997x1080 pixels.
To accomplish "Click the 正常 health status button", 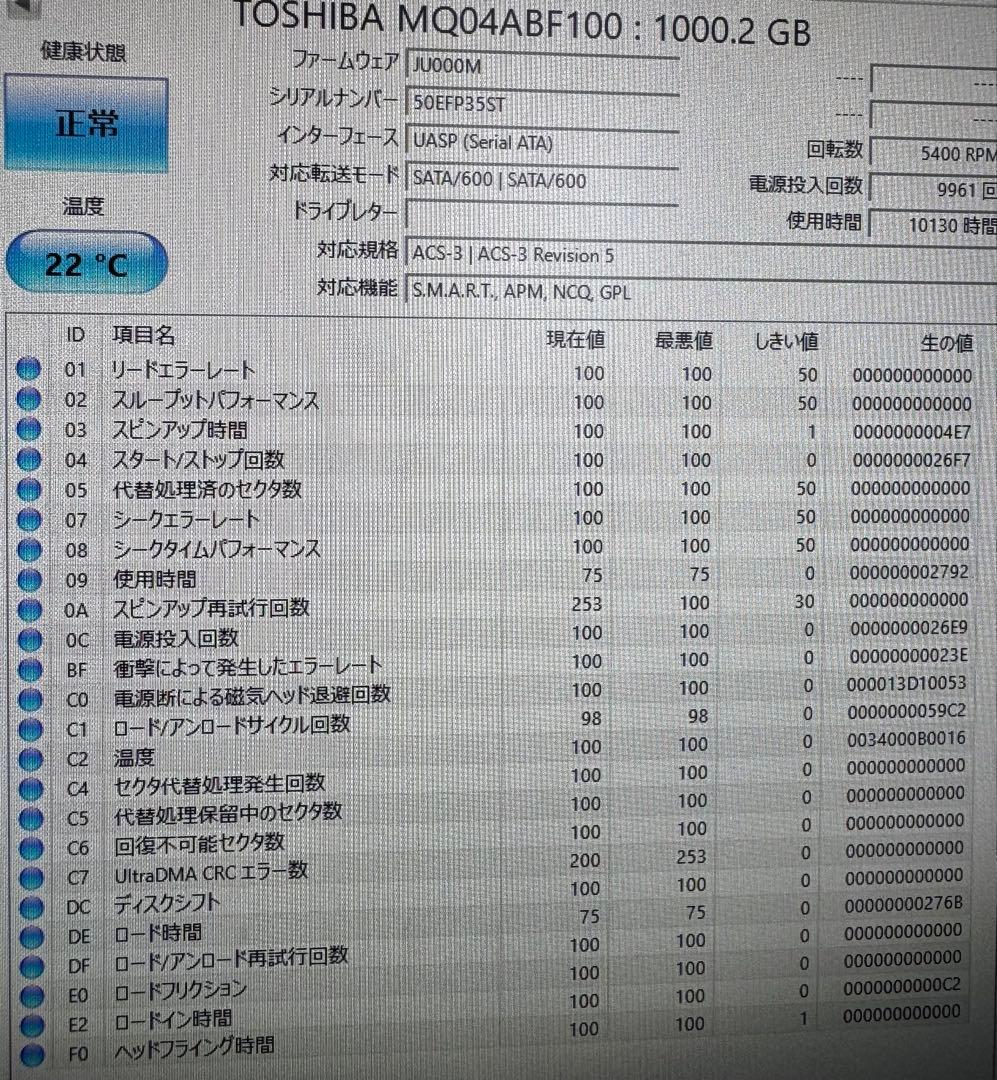I will [x=86, y=125].
